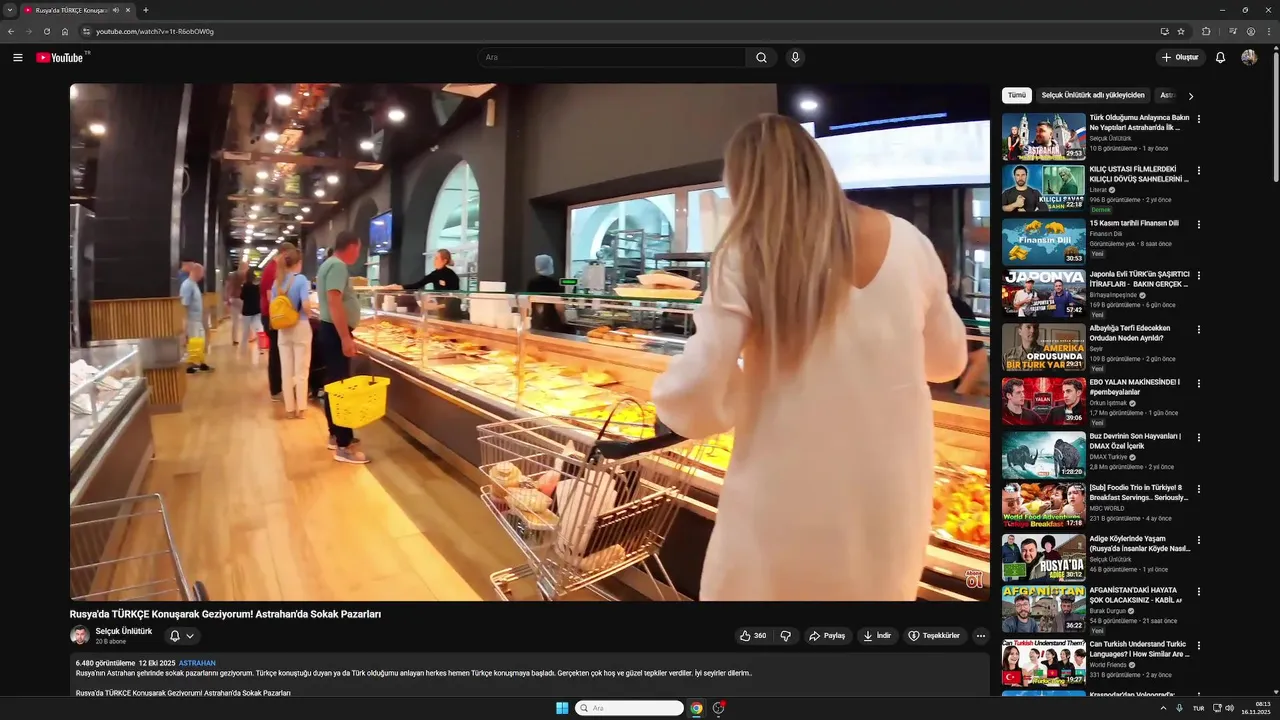Viewport: 1280px width, 720px height.
Task: Open options for EBO YALAN MAKİNESİNDE video
Action: [x=1199, y=383]
